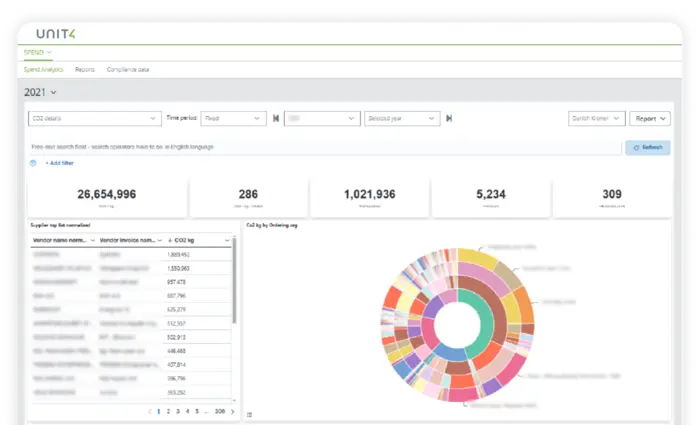The image size is (700, 425).
Task: Open the chart legend icon below the sunburst
Action: pyautogui.click(x=249, y=415)
